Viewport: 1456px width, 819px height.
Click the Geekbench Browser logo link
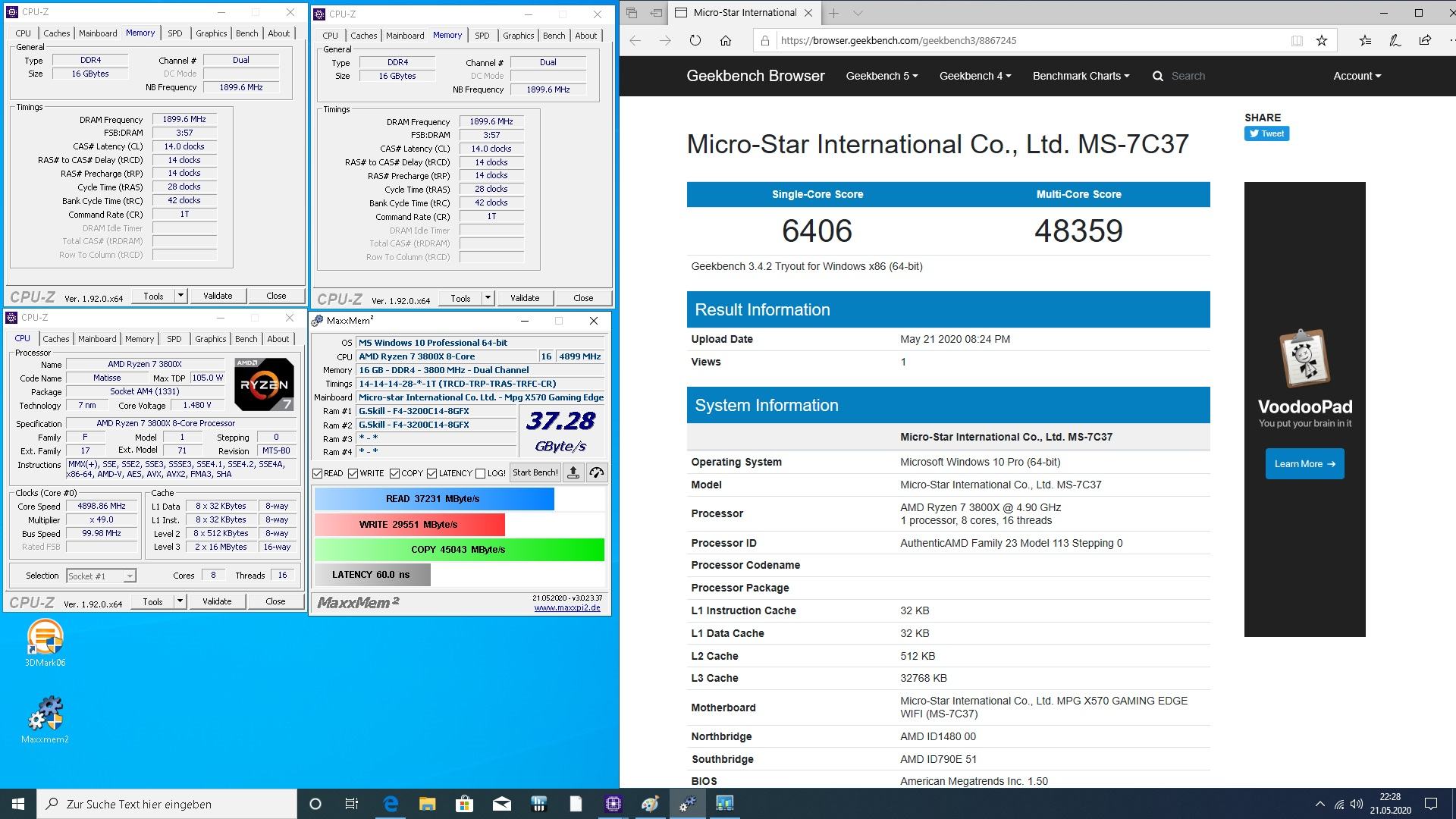[x=755, y=76]
